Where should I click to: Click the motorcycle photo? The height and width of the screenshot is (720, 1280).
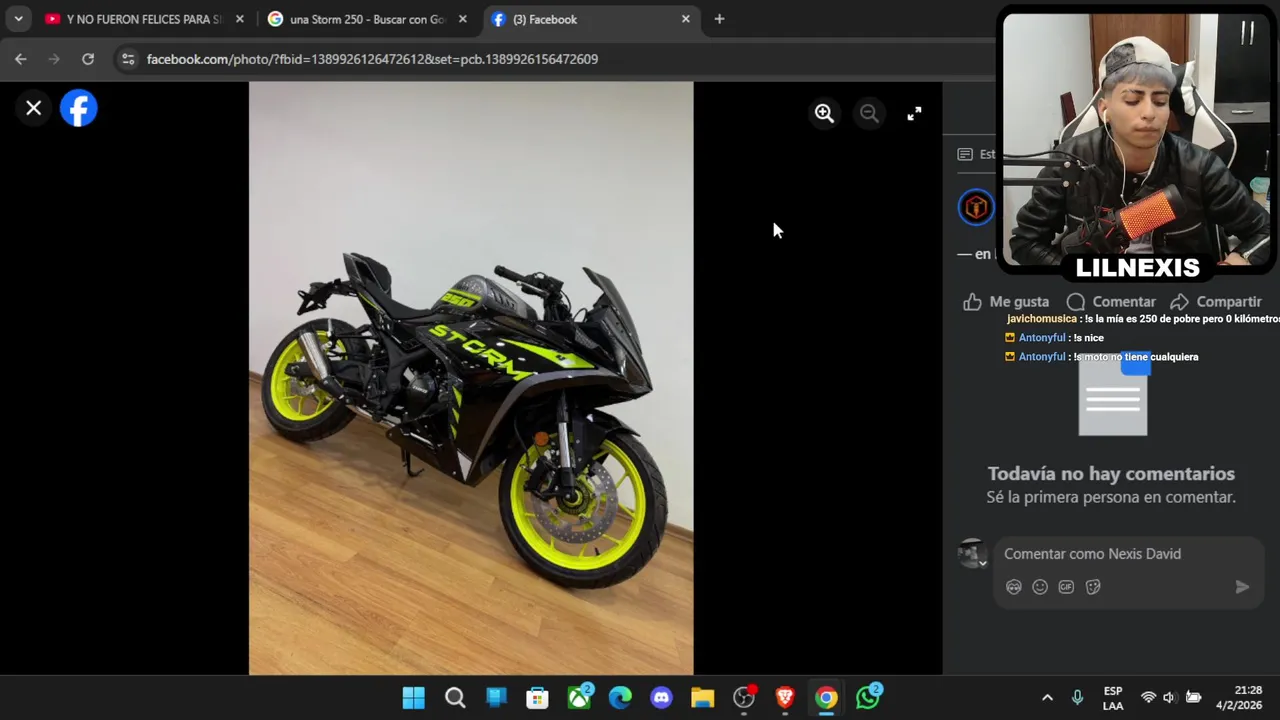point(471,378)
